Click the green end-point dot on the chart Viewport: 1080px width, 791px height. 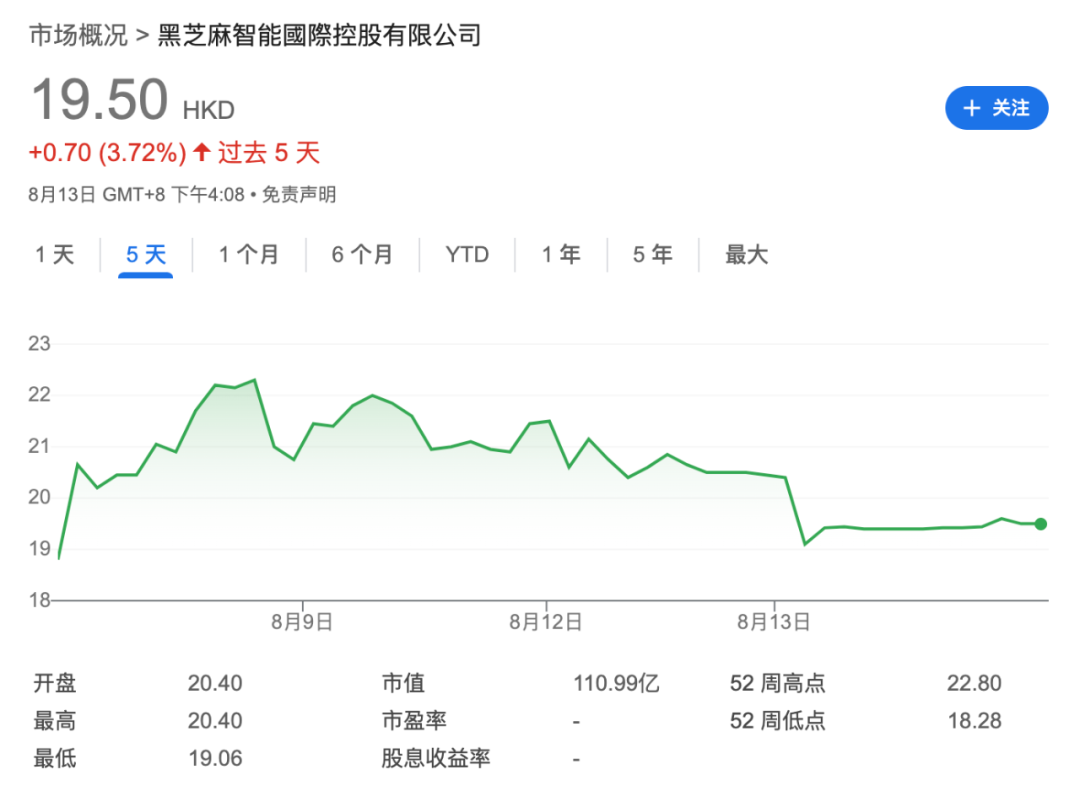pos(1041,524)
